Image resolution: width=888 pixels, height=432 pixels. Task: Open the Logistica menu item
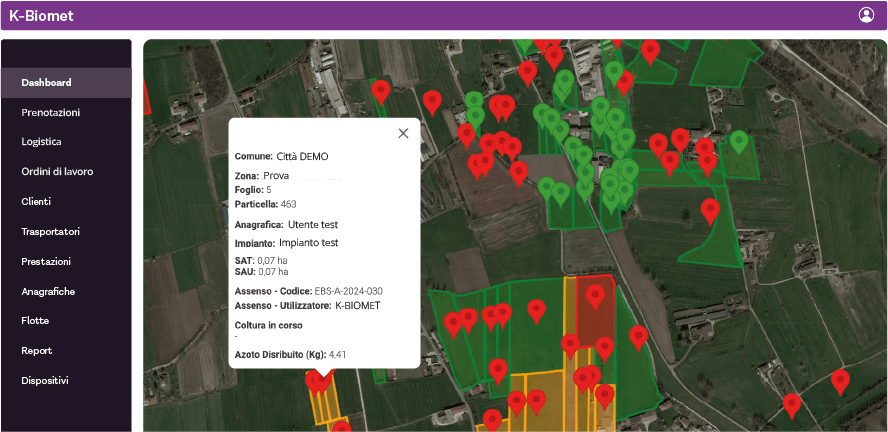click(41, 142)
